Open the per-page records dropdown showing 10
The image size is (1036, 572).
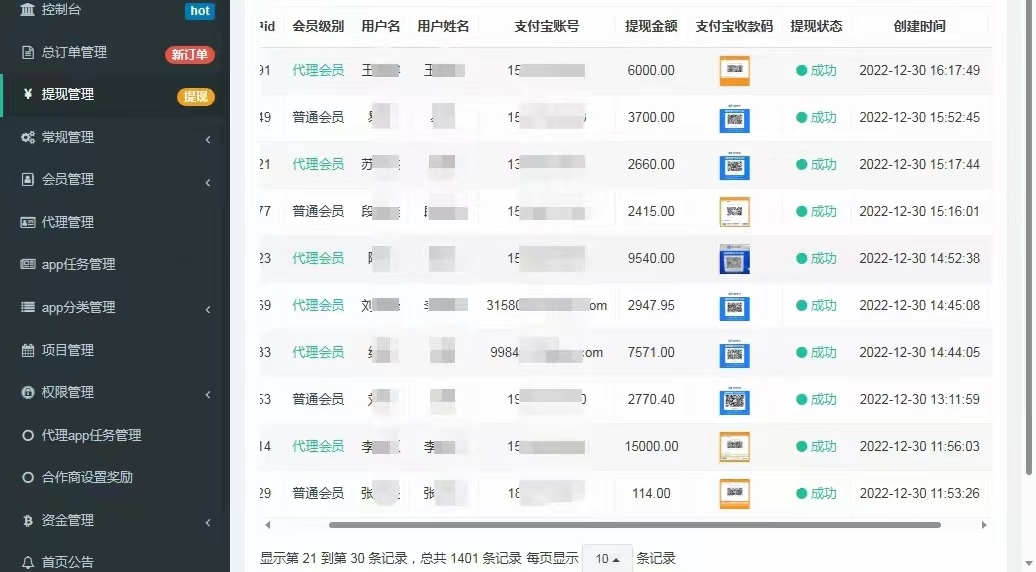(x=607, y=559)
